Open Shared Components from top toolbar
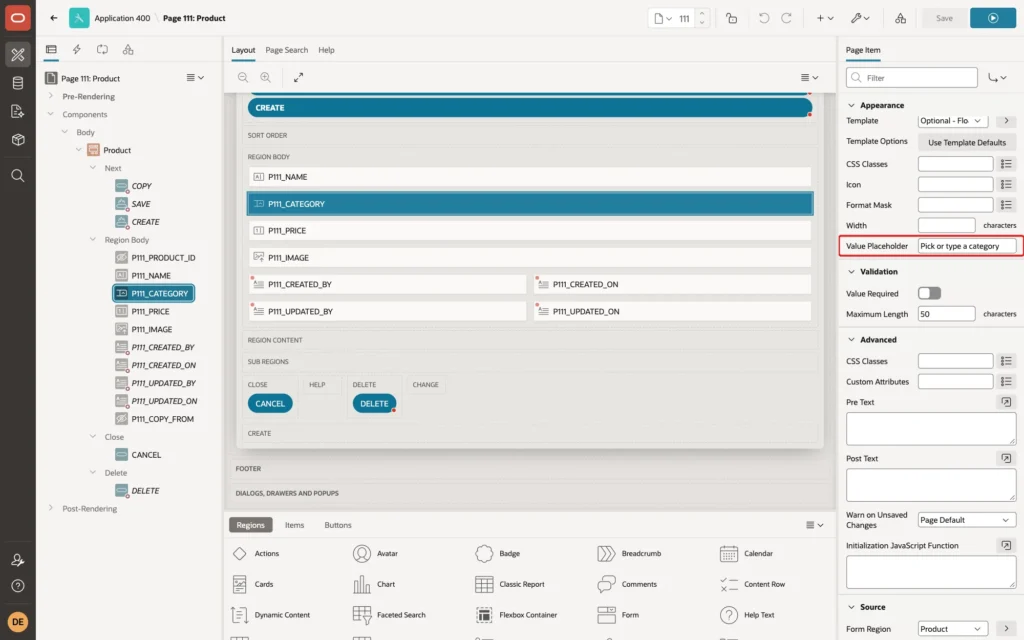 (901, 18)
